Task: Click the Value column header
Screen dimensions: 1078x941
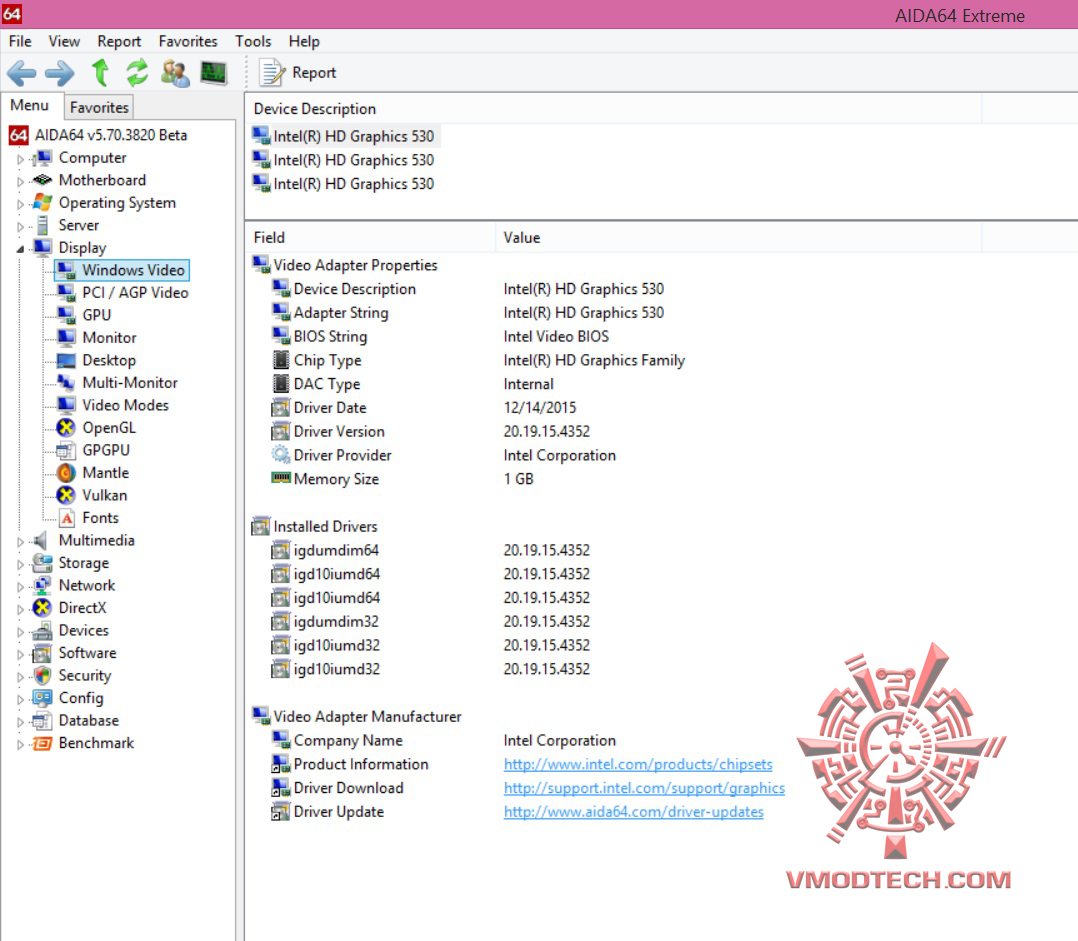Action: point(738,238)
